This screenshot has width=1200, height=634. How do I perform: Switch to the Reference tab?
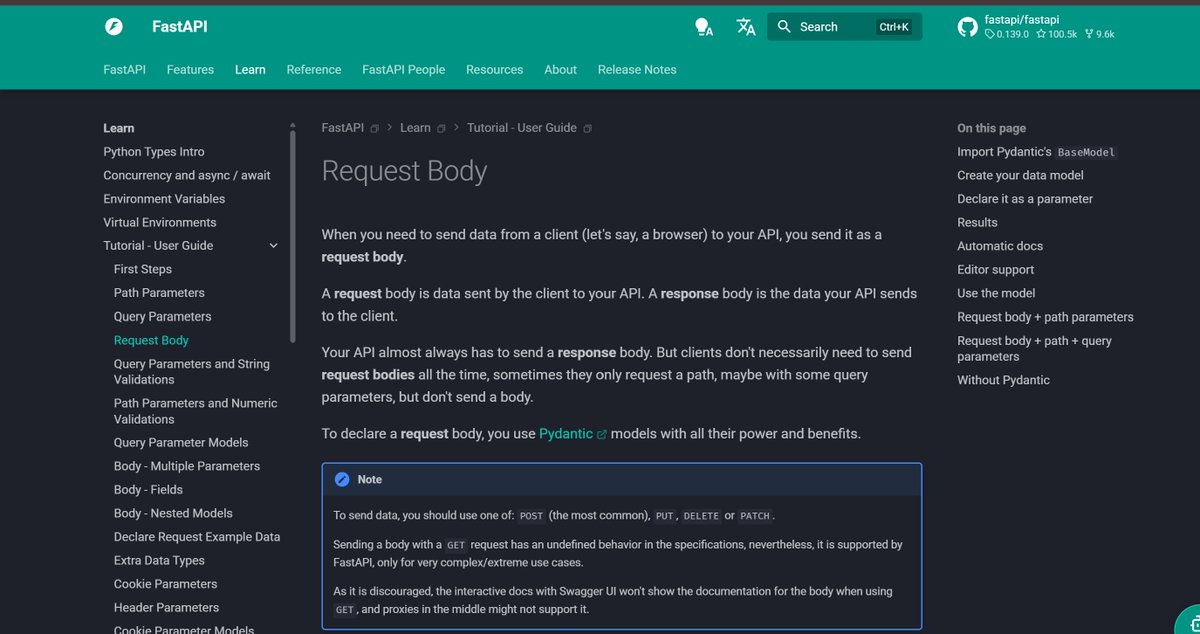point(314,70)
